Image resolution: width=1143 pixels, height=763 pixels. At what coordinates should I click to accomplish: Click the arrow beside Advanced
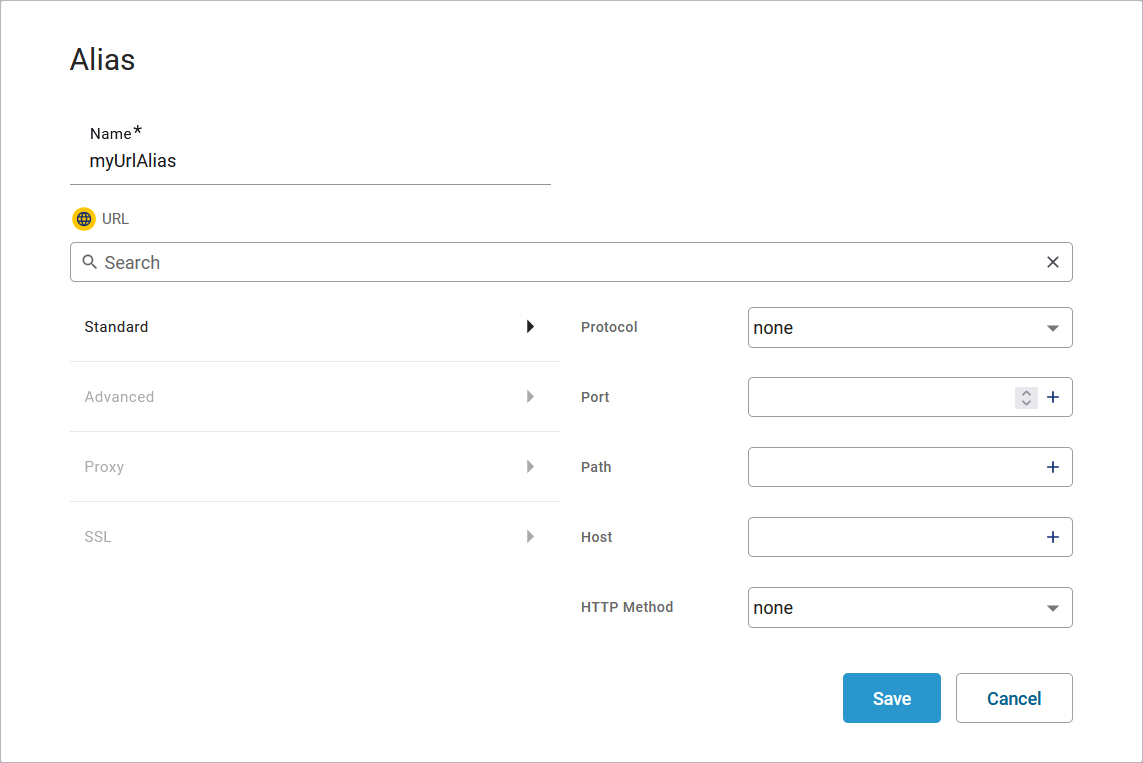click(530, 397)
